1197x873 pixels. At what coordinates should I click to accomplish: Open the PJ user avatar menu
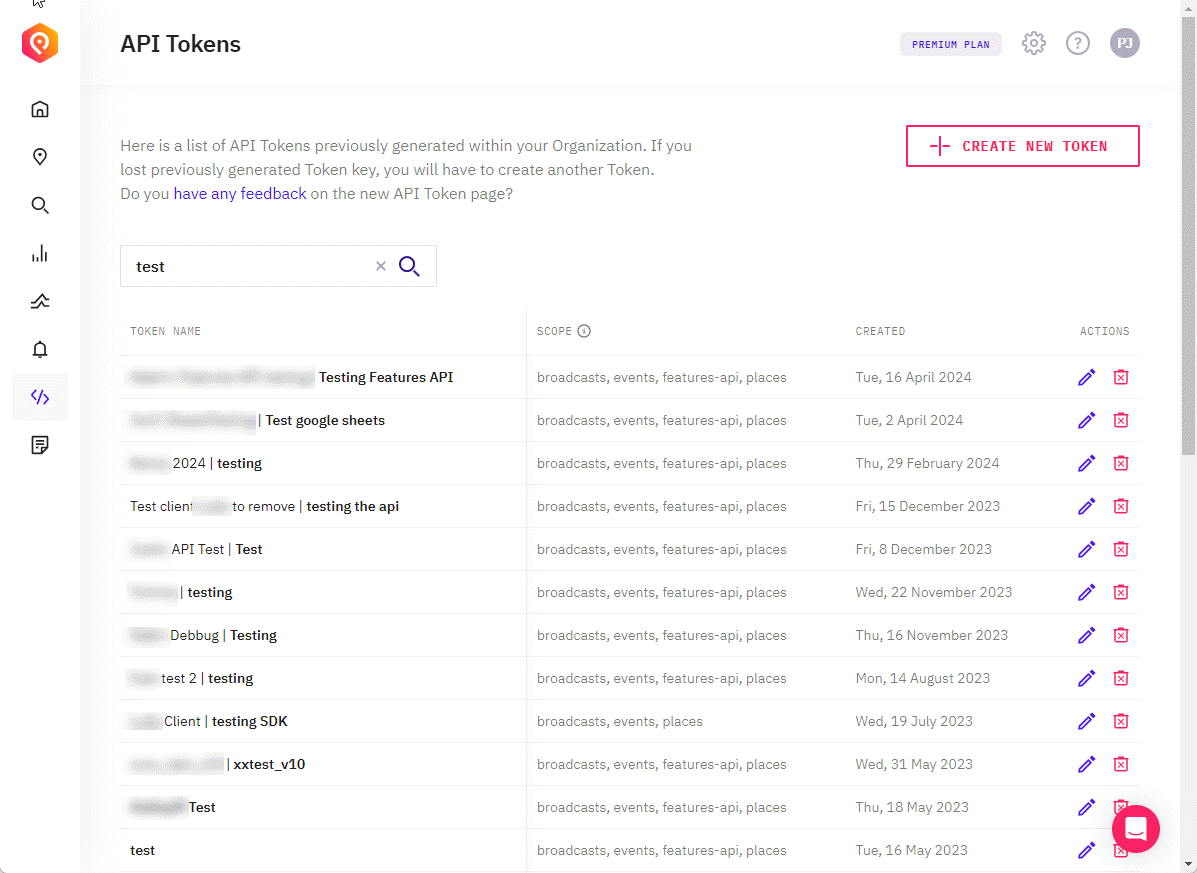(x=1124, y=43)
